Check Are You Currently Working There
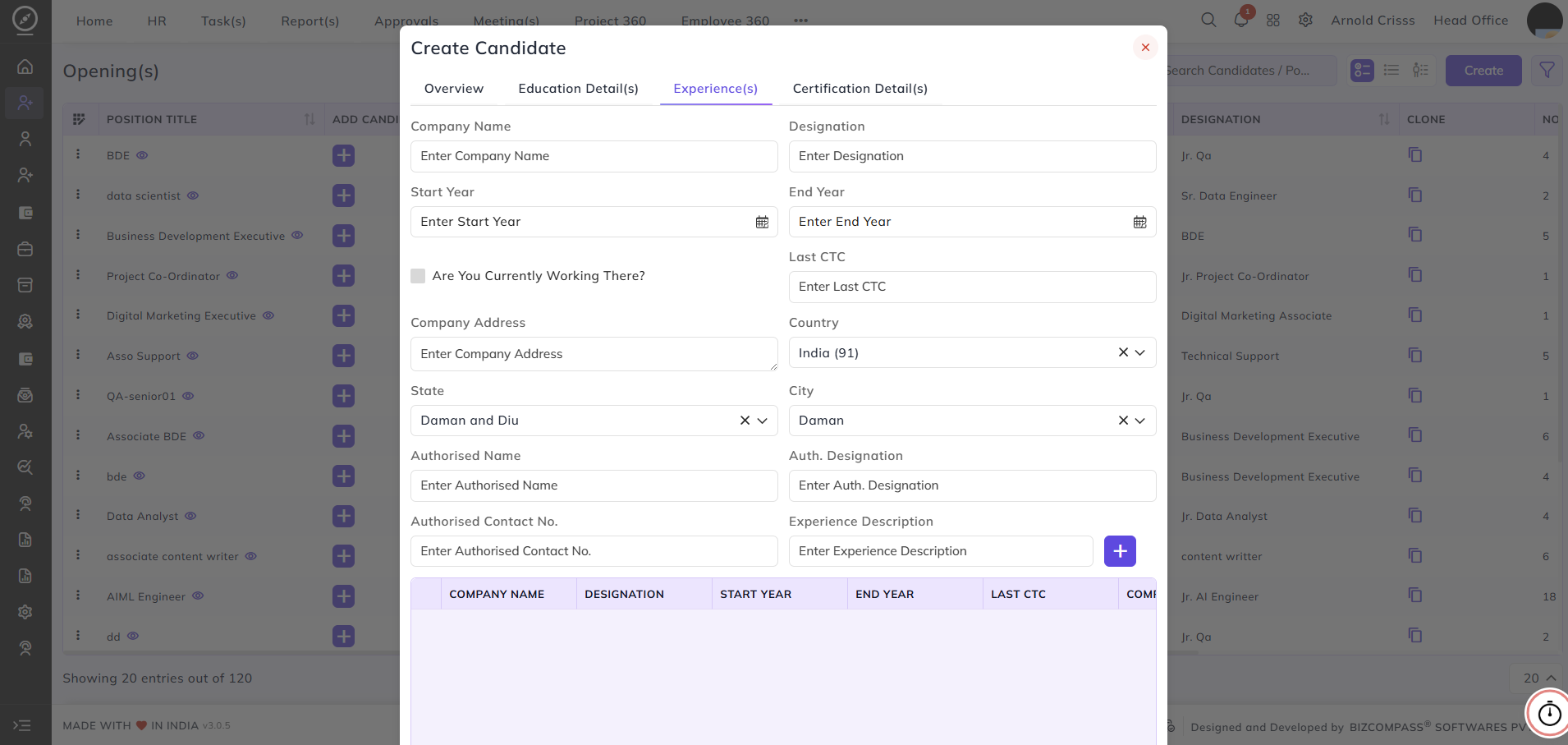This screenshot has width=1568, height=745. [418, 276]
